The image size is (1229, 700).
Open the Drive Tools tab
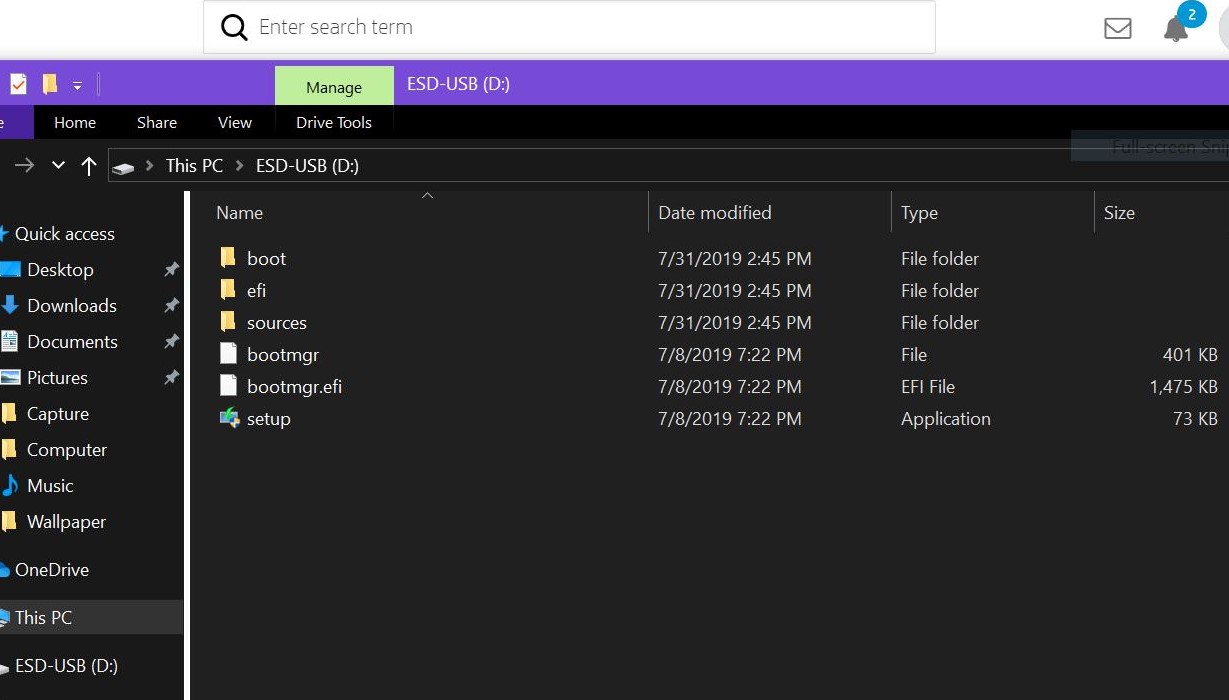(333, 122)
